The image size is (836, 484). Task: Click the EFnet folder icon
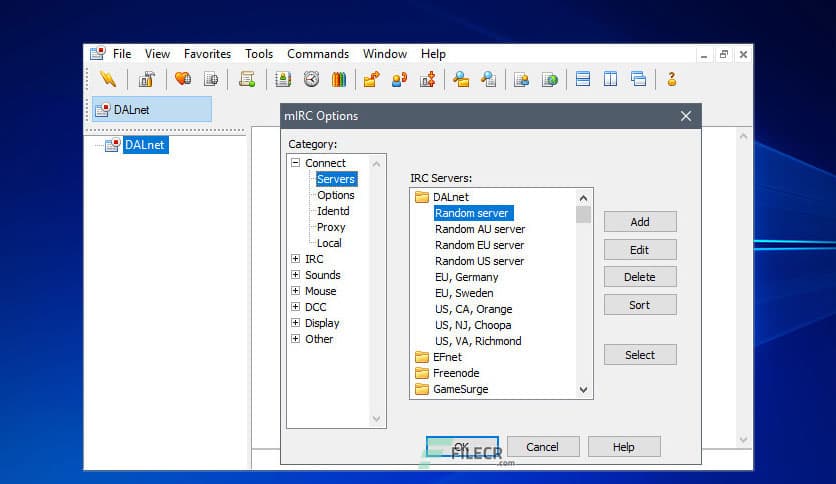[422, 357]
